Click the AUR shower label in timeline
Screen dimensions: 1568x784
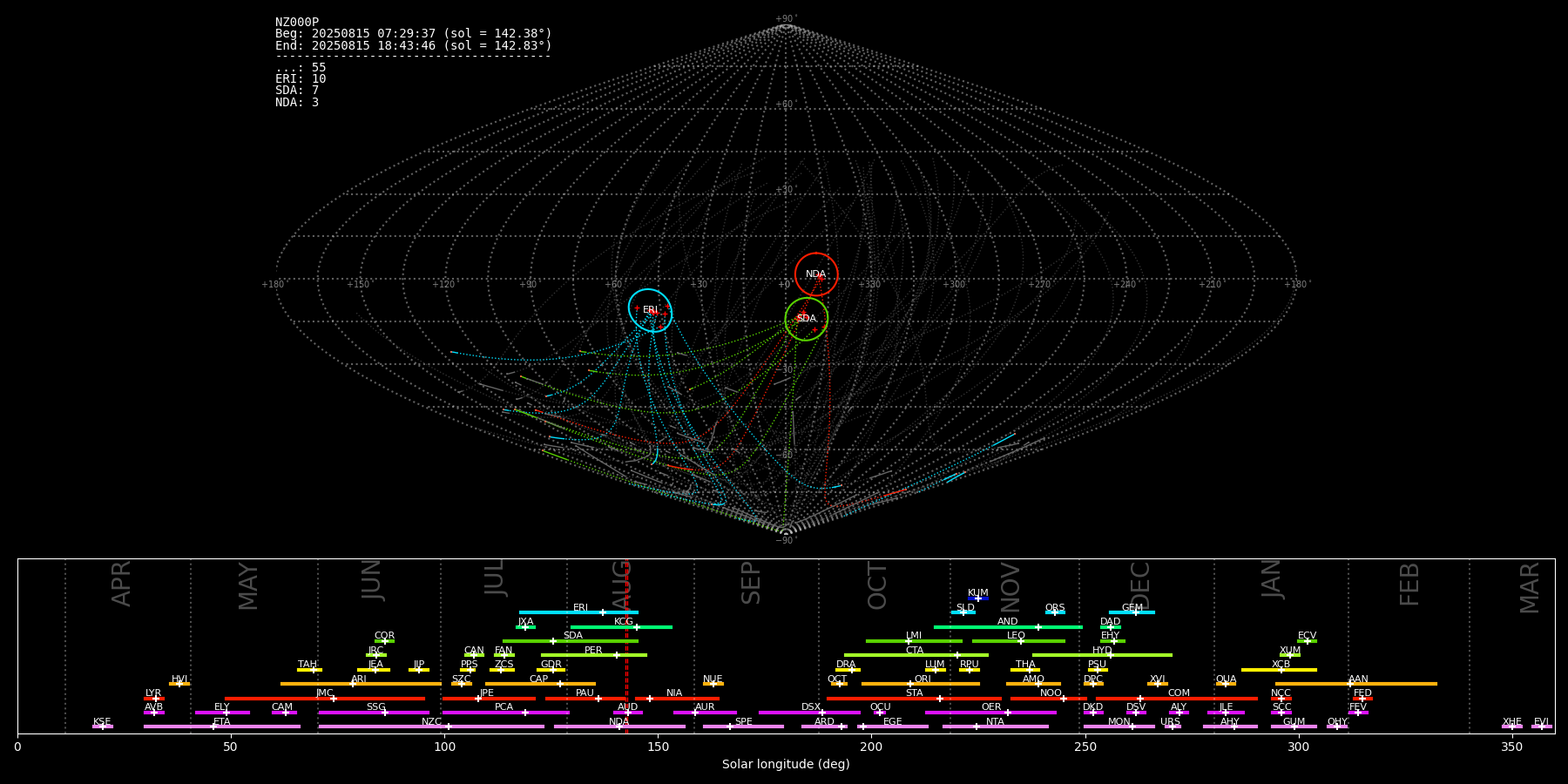[705, 706]
